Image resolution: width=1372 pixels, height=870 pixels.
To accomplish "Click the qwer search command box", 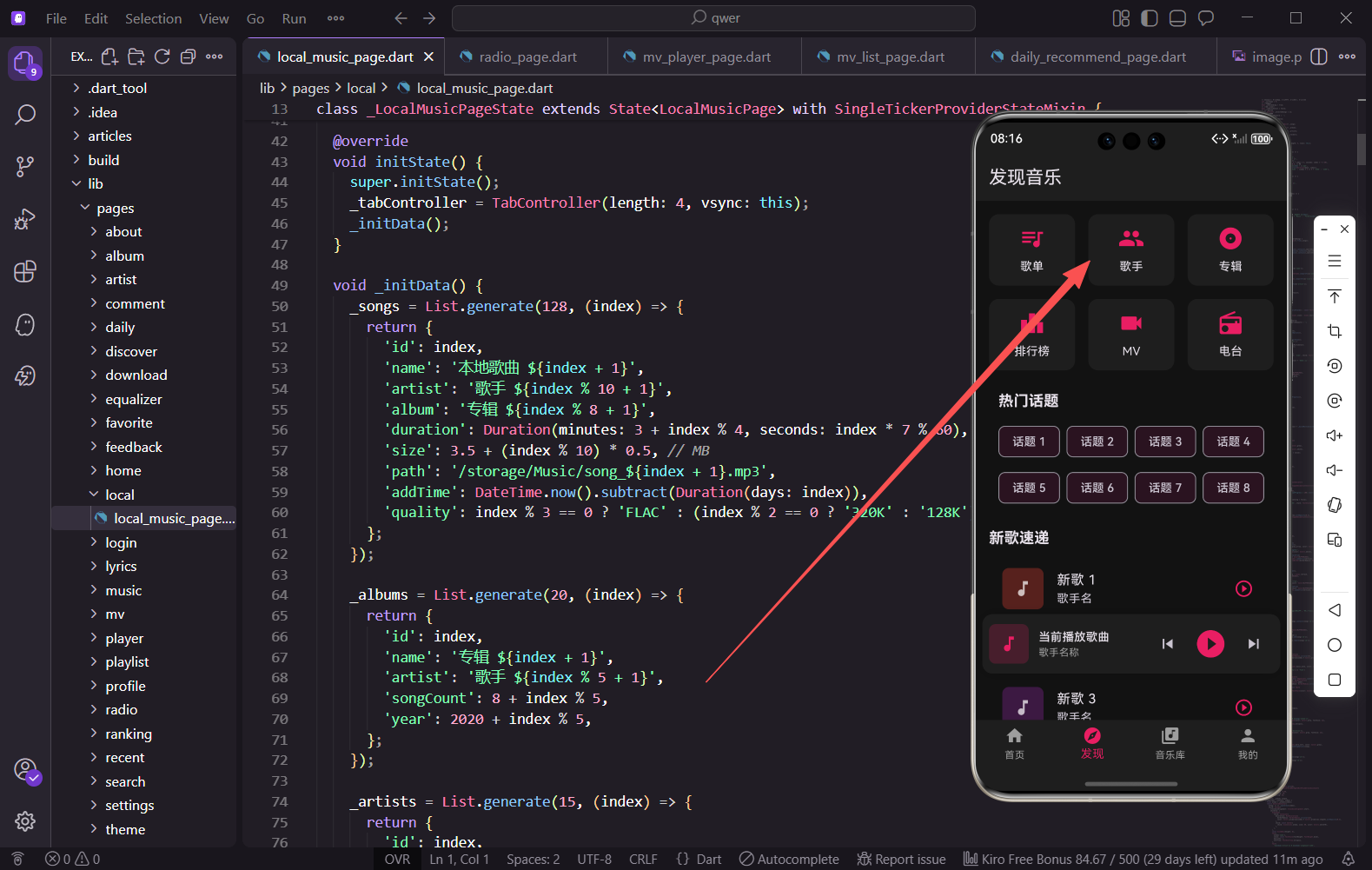I will pos(713,18).
